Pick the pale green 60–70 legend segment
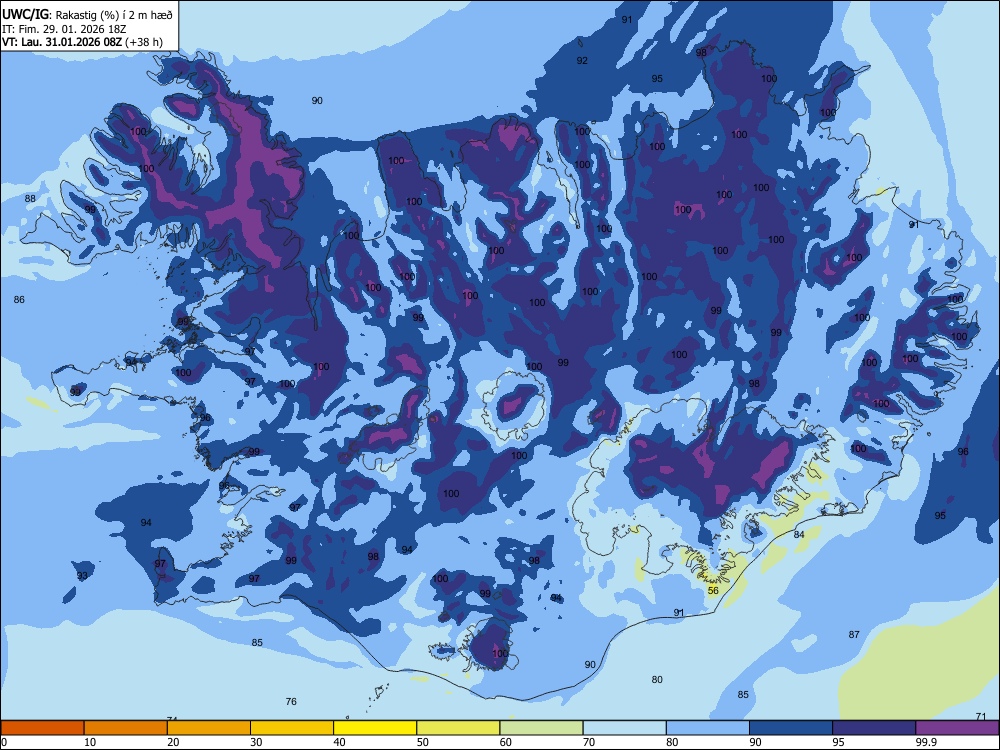The width and height of the screenshot is (1000, 750). (x=541, y=728)
